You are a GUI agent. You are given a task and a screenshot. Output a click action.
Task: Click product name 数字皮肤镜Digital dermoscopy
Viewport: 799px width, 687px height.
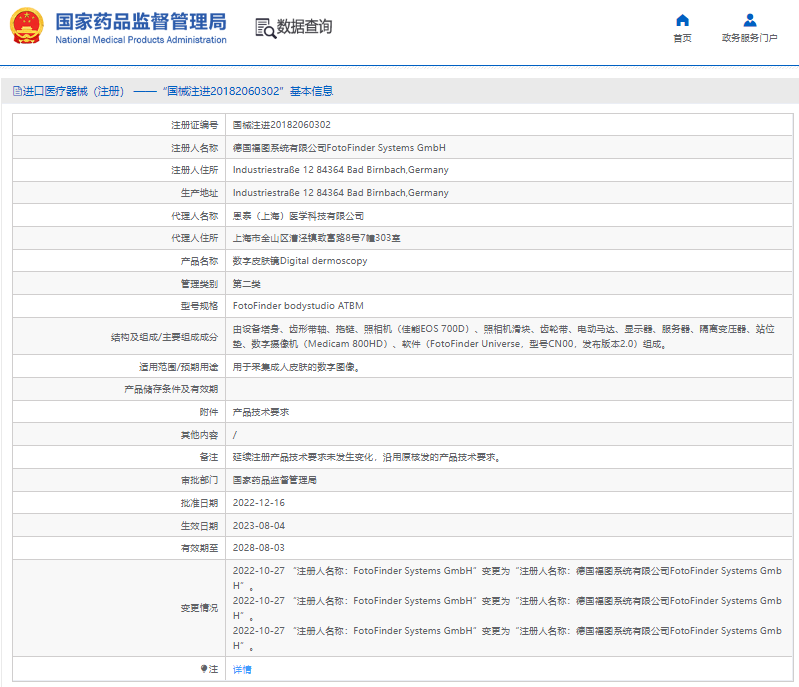coord(300,261)
